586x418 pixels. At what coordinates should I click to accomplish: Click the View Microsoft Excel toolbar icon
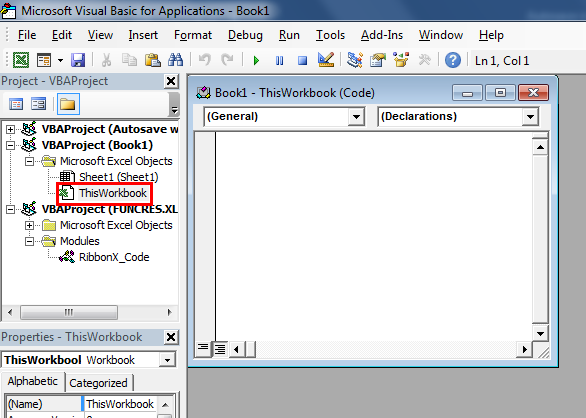click(x=21, y=60)
